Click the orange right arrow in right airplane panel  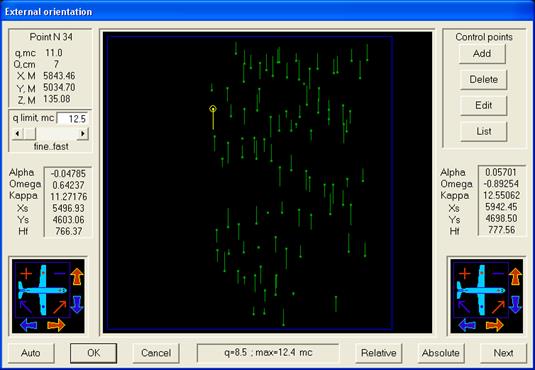point(495,325)
